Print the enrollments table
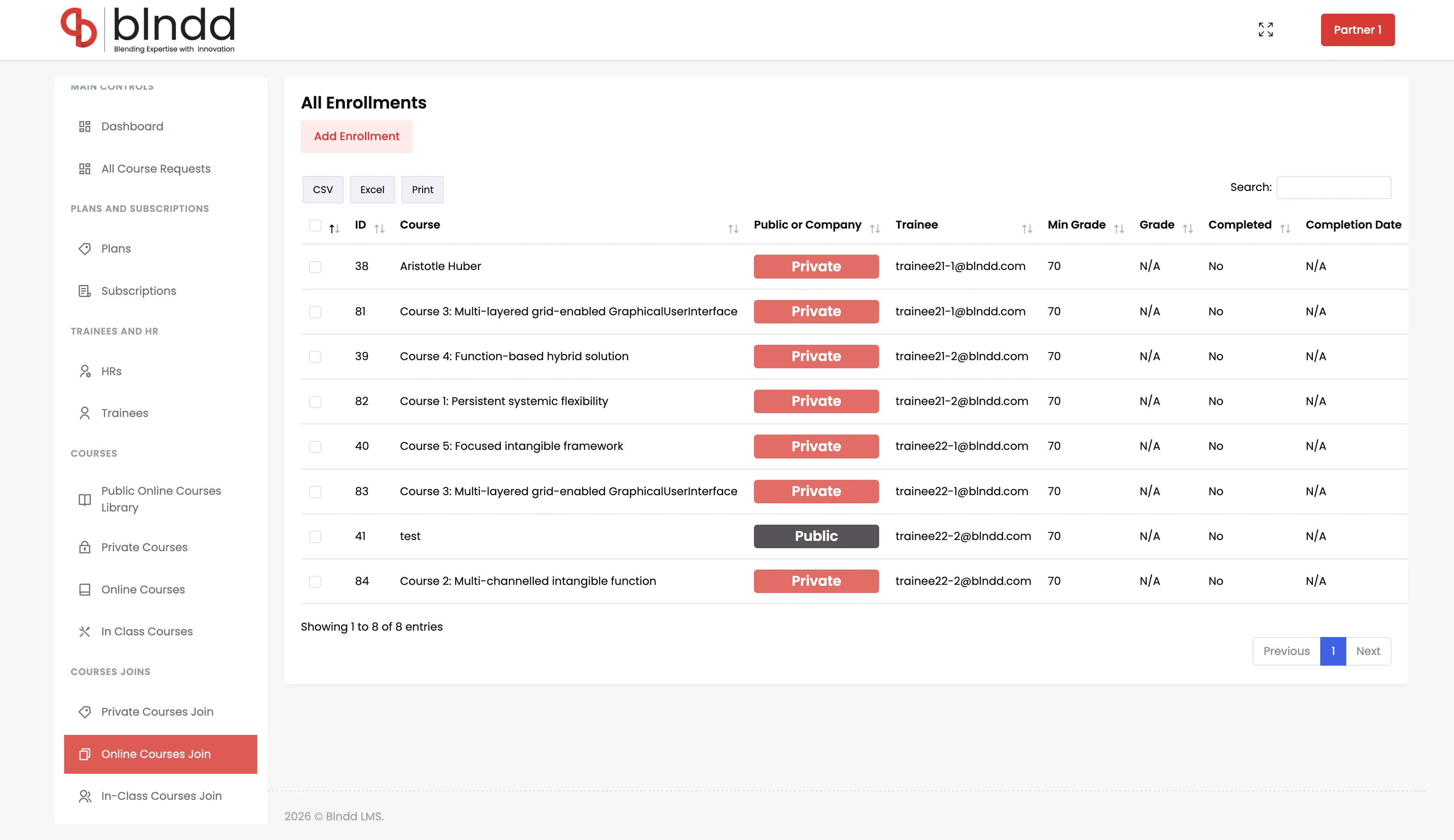The height and width of the screenshot is (840, 1454). click(x=422, y=190)
